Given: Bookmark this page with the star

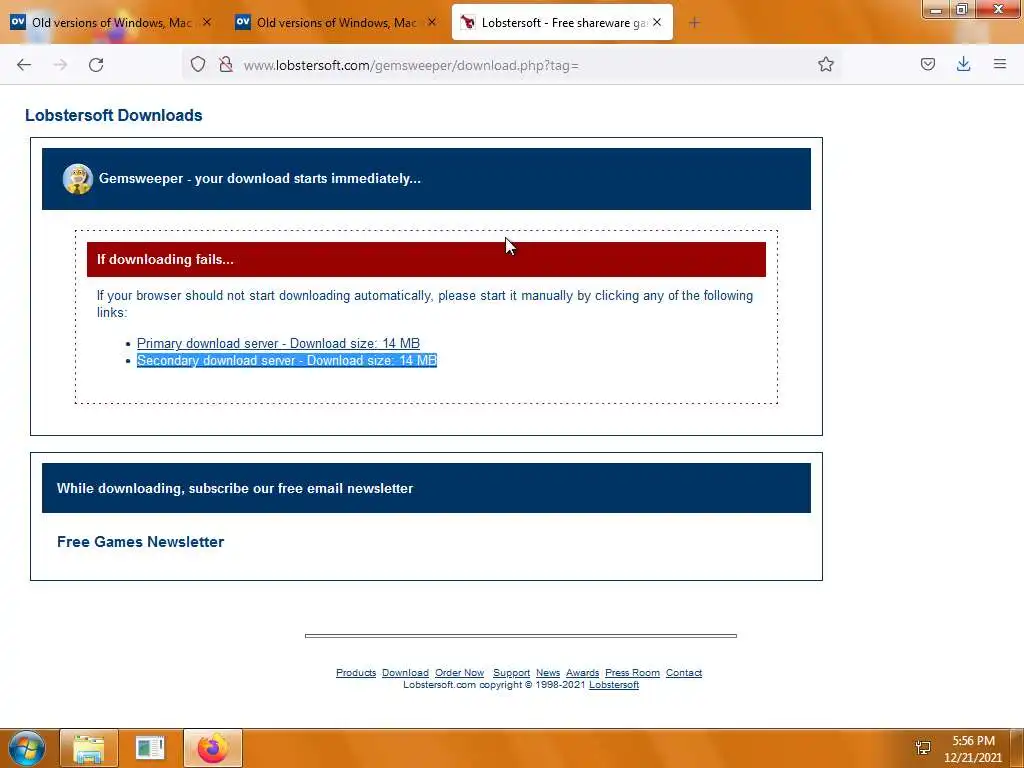Looking at the screenshot, I should click(825, 64).
